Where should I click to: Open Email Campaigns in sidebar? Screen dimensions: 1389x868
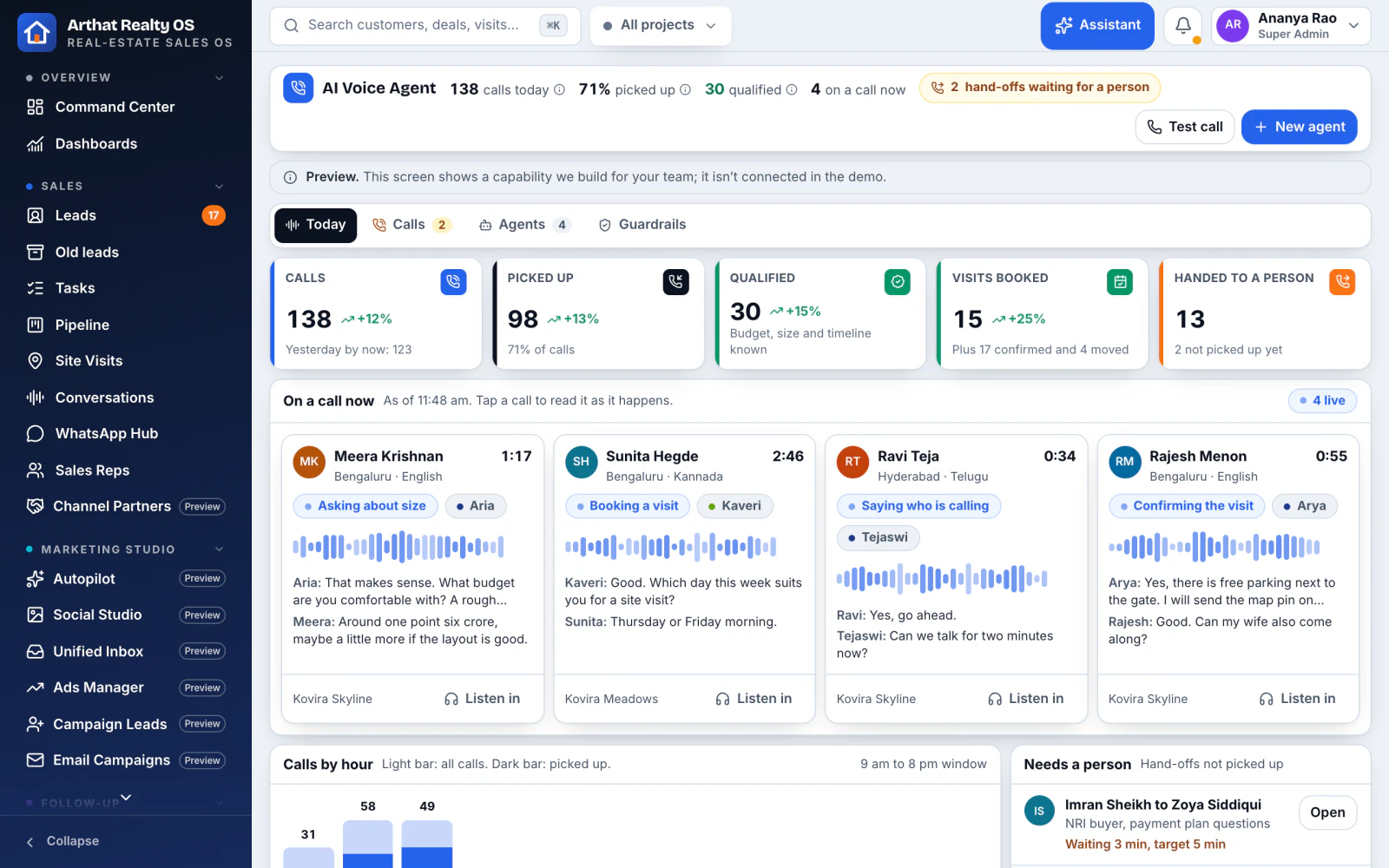[x=126, y=760]
